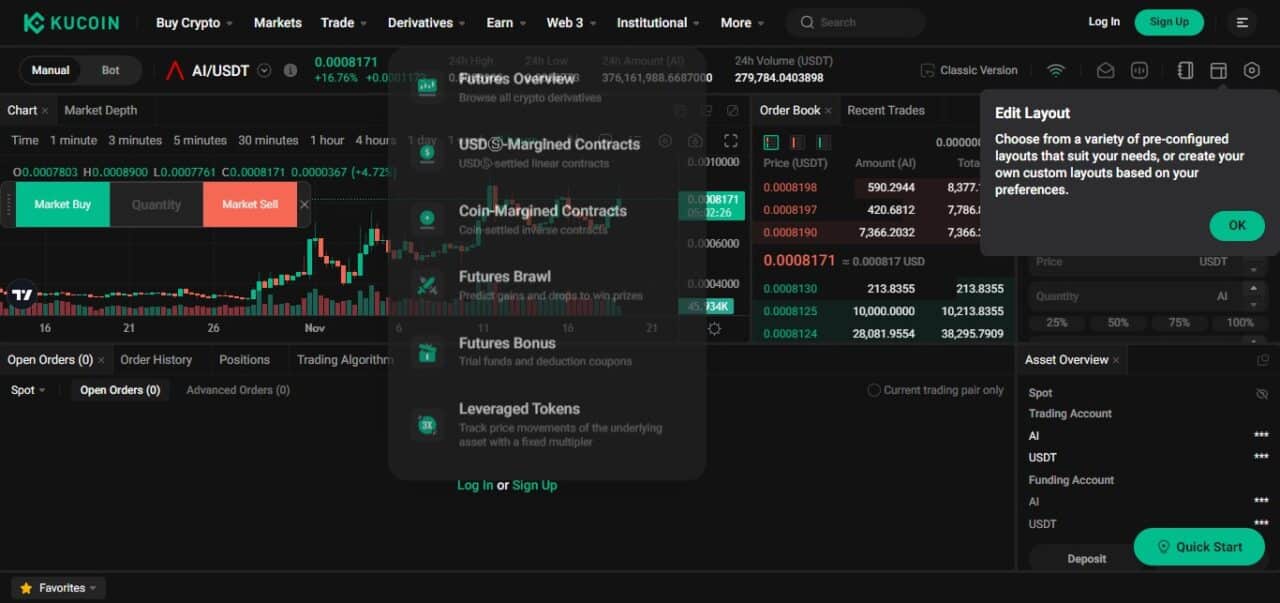
Task: Open the Spot orders filter dropdown
Action: tap(28, 390)
